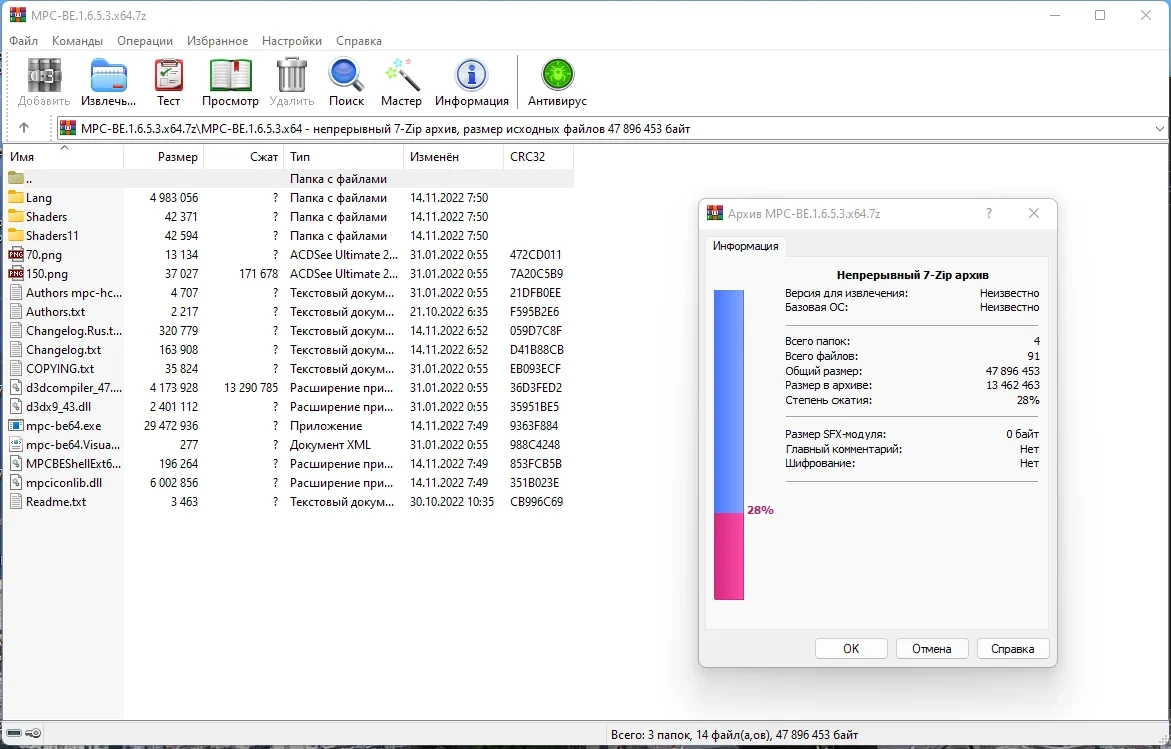This screenshot has height=749, width=1171.
Task: Click the Справка button in the dialog
Action: [x=1013, y=648]
